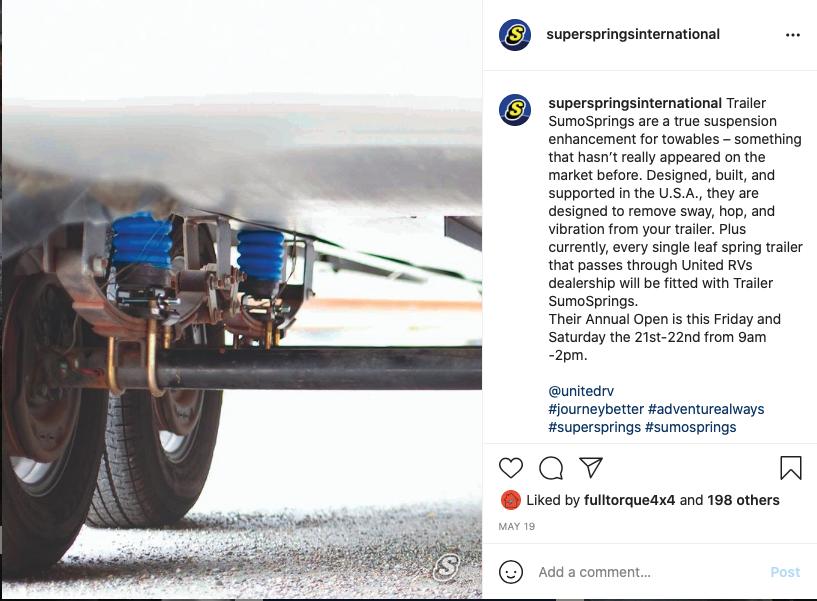Viewport: 817px width, 601px height.
Task: Save post with the bookmark icon
Action: 790,467
